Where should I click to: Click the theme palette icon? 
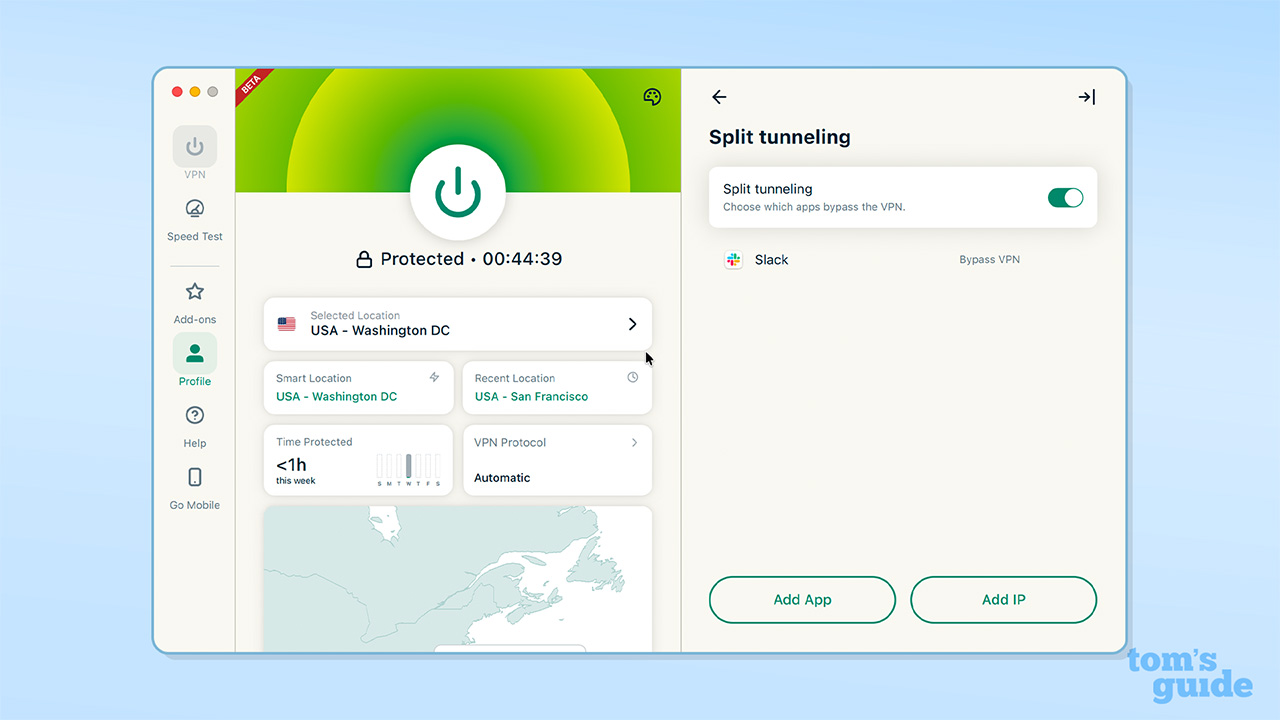point(652,97)
